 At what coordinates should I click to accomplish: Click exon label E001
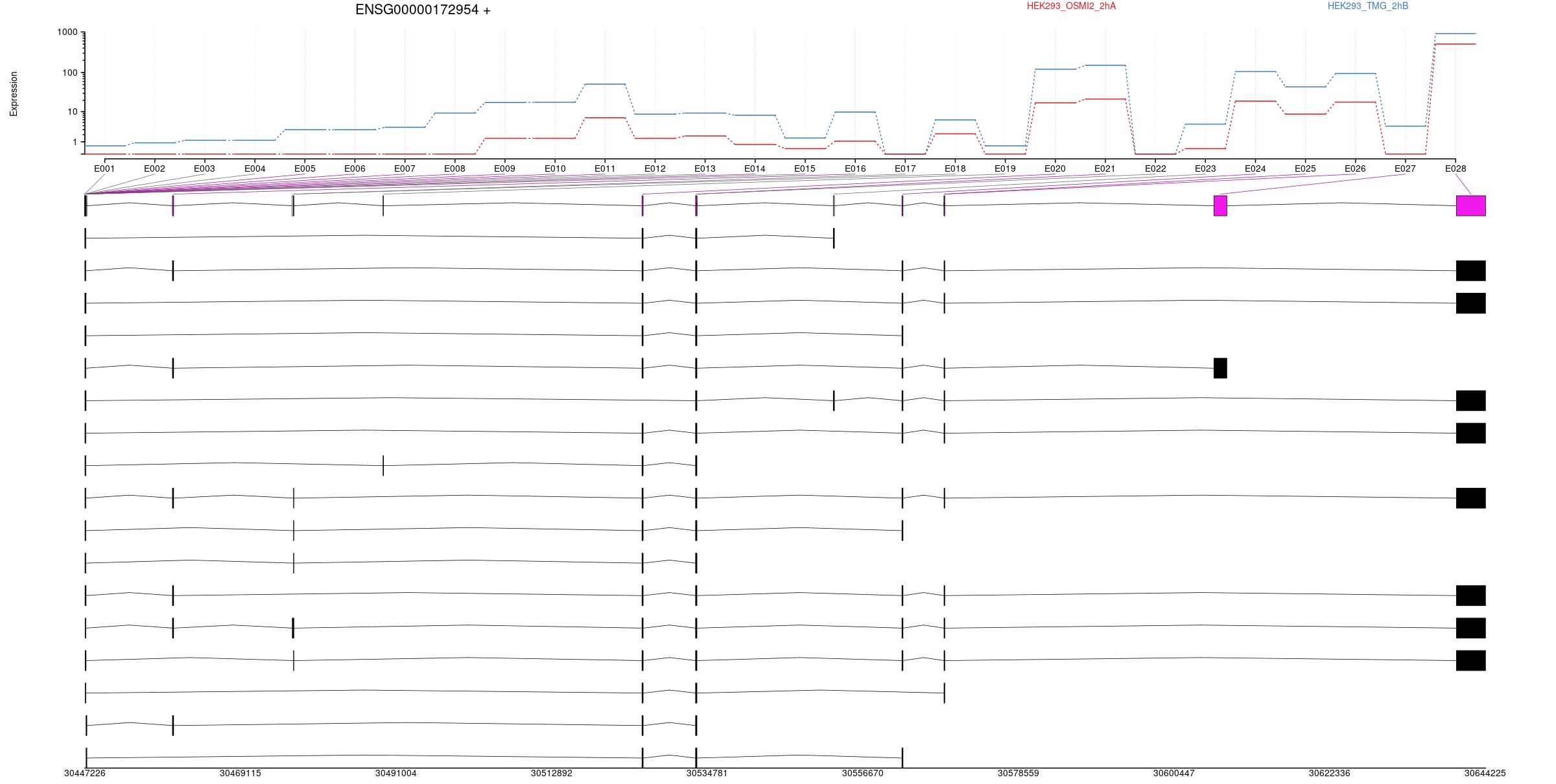coord(104,168)
